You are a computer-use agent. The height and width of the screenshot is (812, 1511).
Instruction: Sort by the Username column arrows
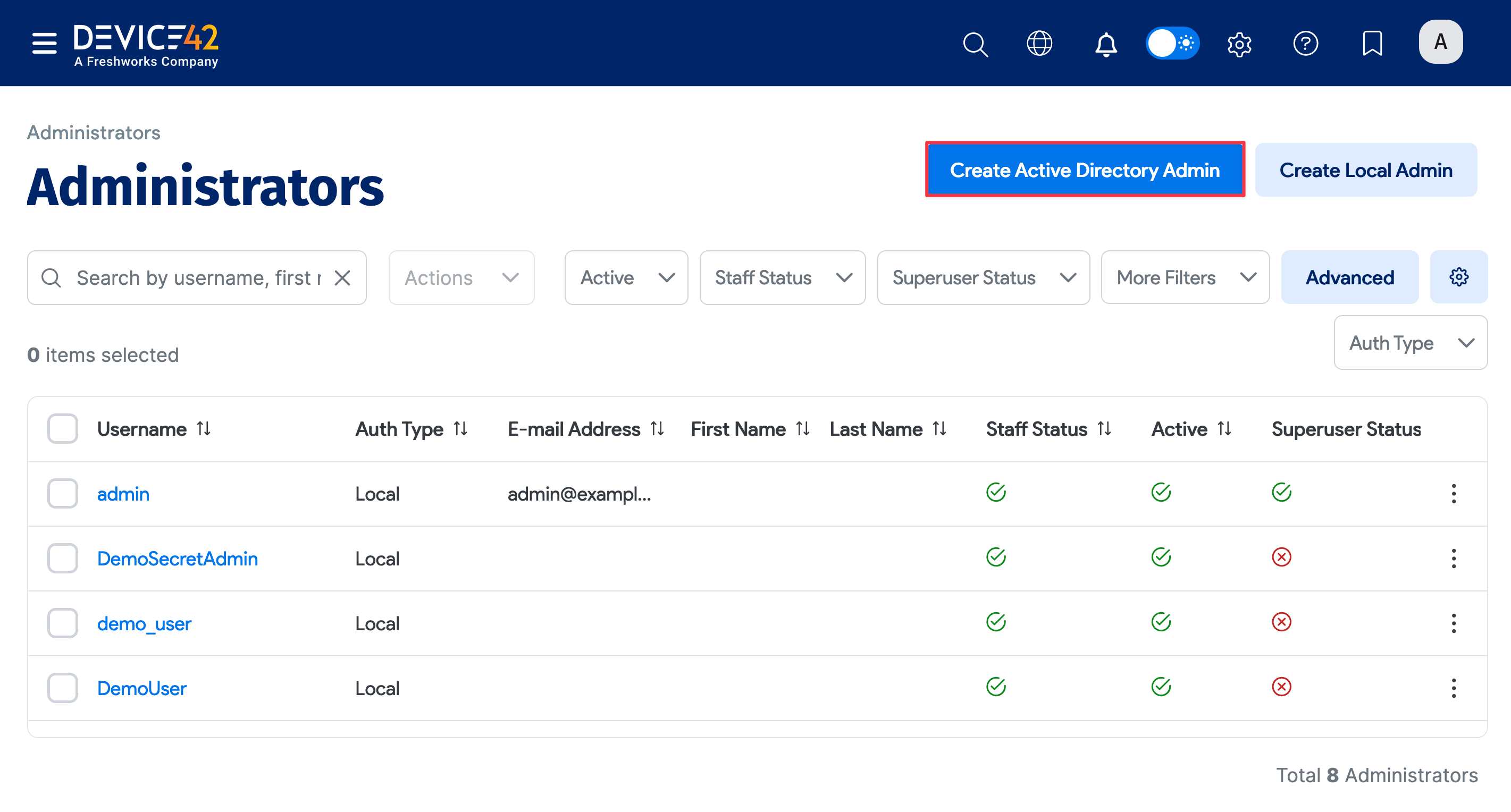[x=204, y=428]
